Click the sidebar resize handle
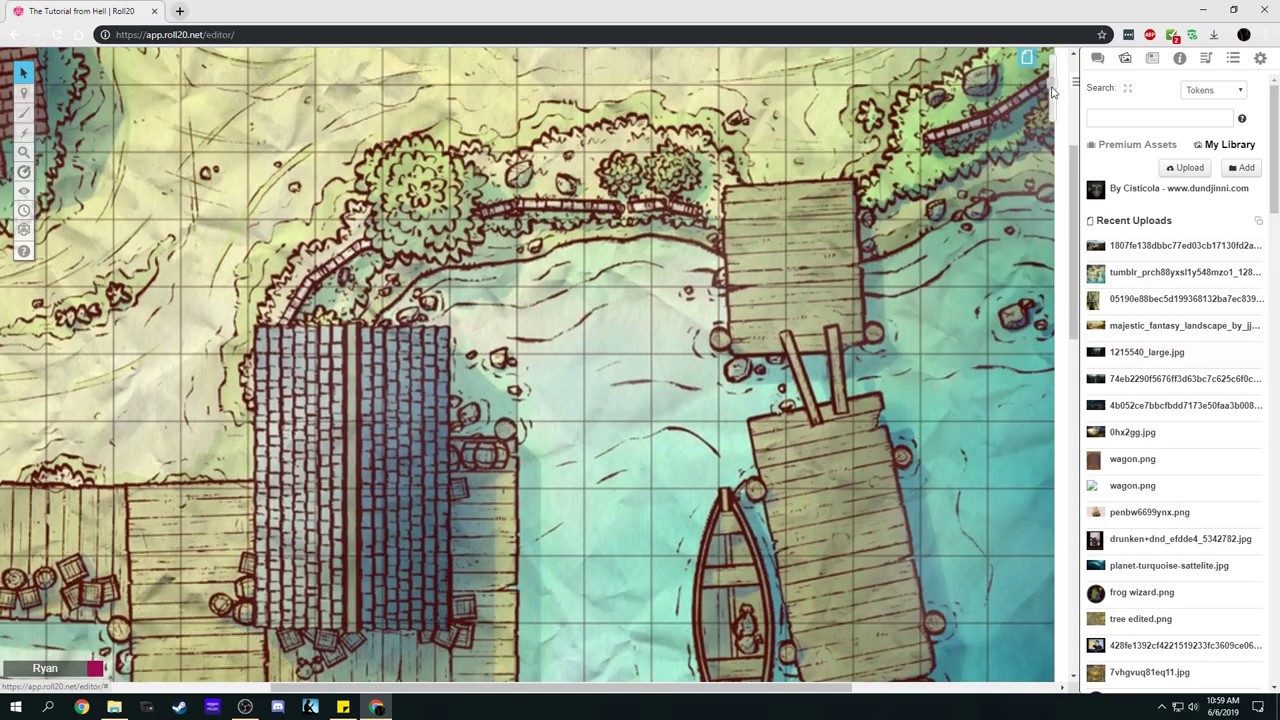Image resolution: width=1280 pixels, height=720 pixels. [1075, 82]
